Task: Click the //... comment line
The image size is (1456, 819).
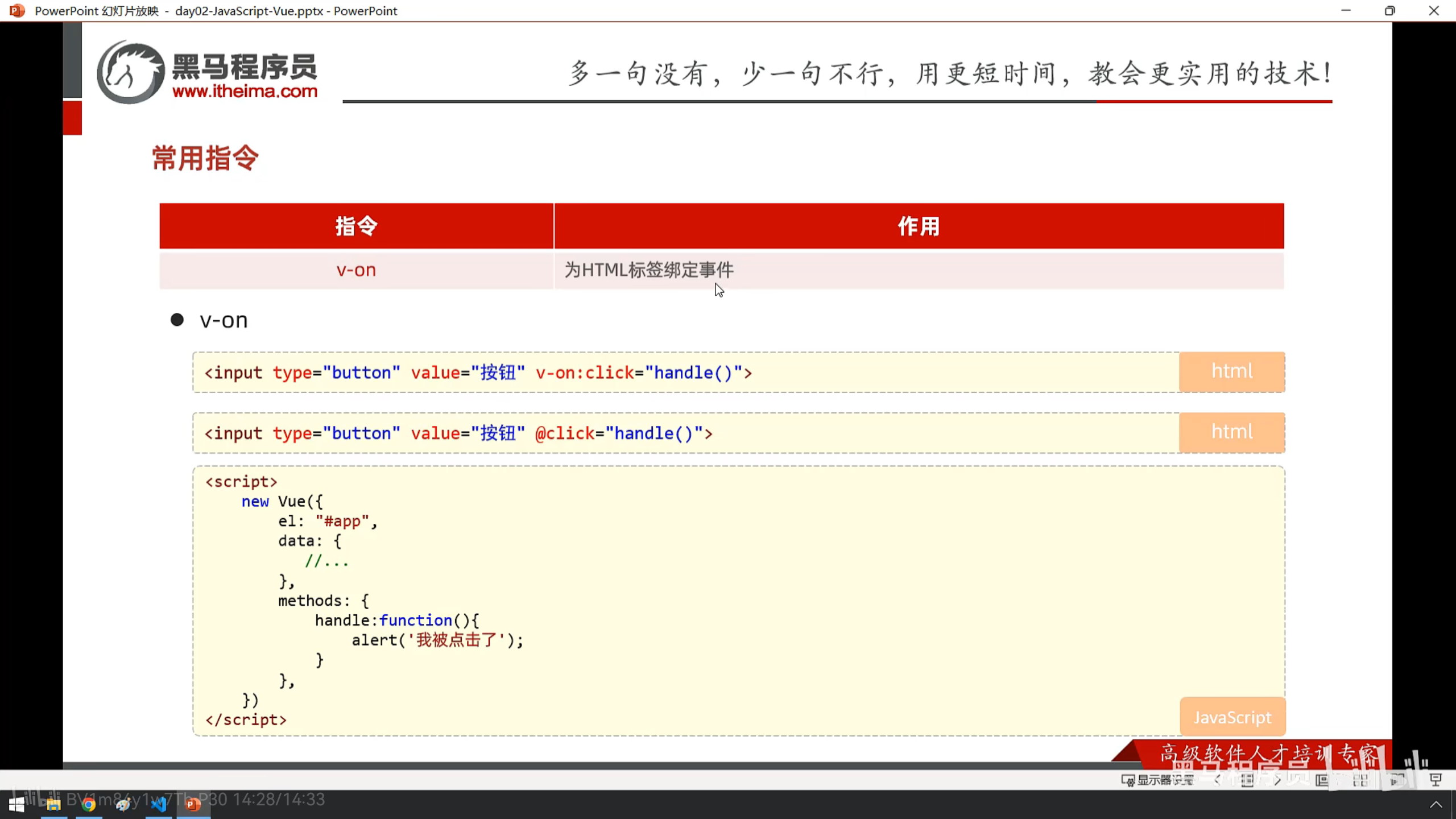Action: pos(327,561)
